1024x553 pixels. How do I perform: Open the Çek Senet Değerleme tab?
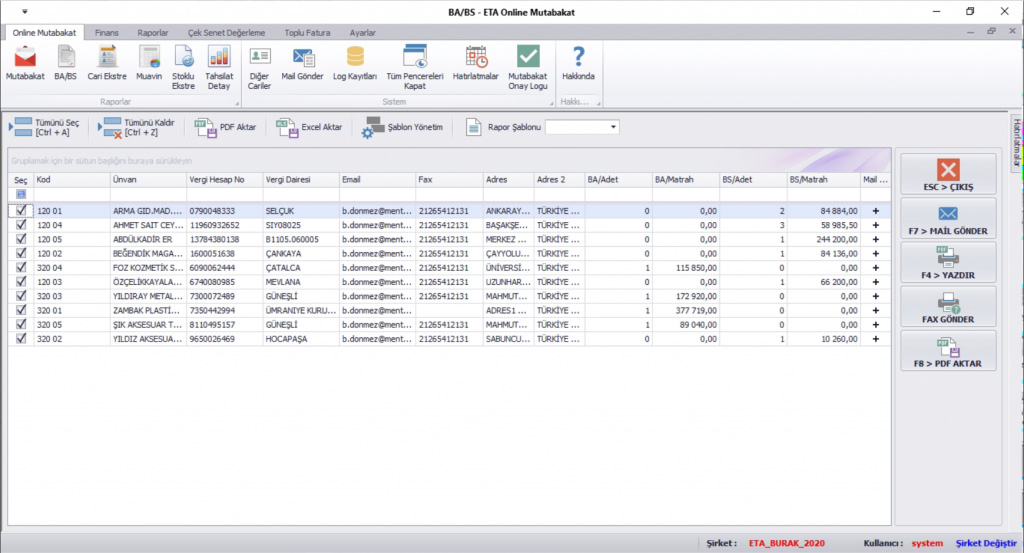[x=227, y=33]
